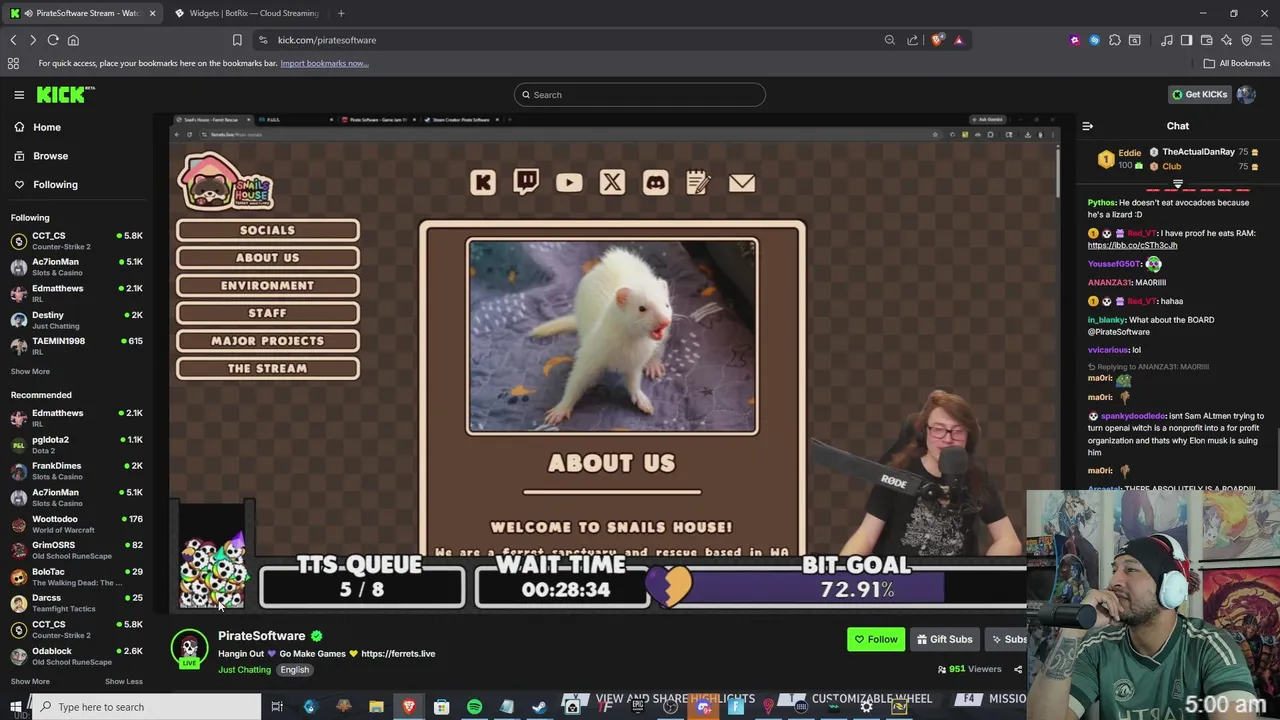Viewport: 1280px width, 720px height.
Task: Expand Following list with Show More
Action: 30,371
